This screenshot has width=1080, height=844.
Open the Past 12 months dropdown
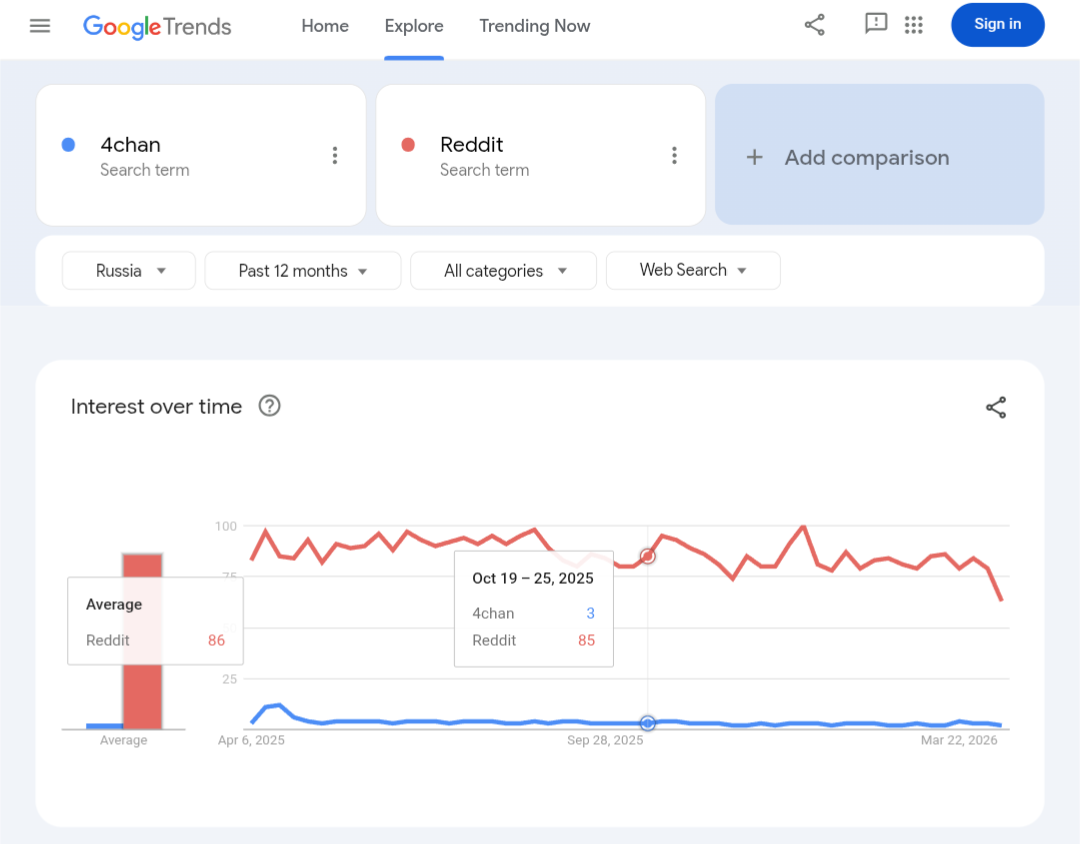tap(303, 271)
